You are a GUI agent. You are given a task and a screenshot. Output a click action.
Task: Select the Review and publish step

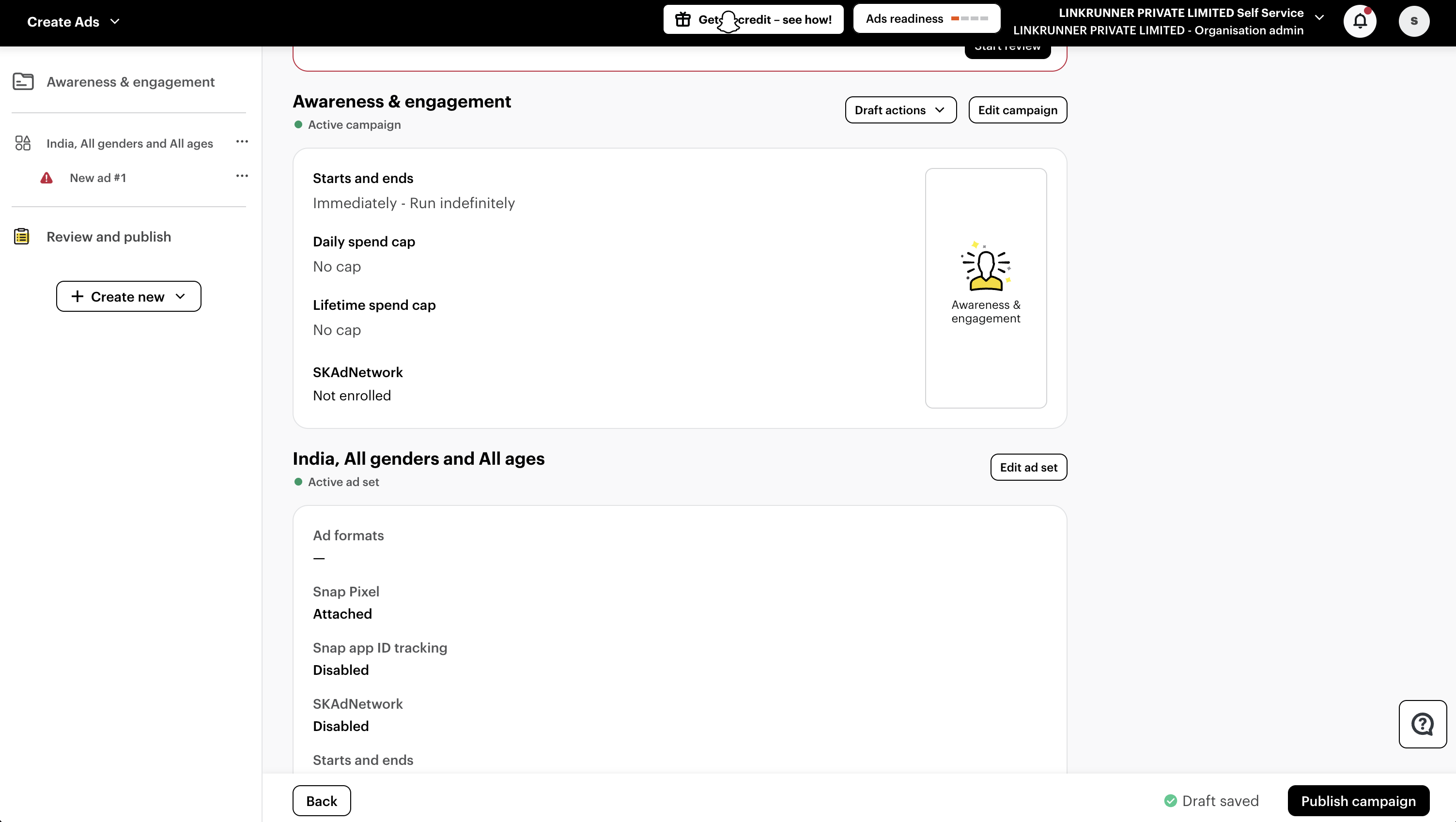pos(108,237)
